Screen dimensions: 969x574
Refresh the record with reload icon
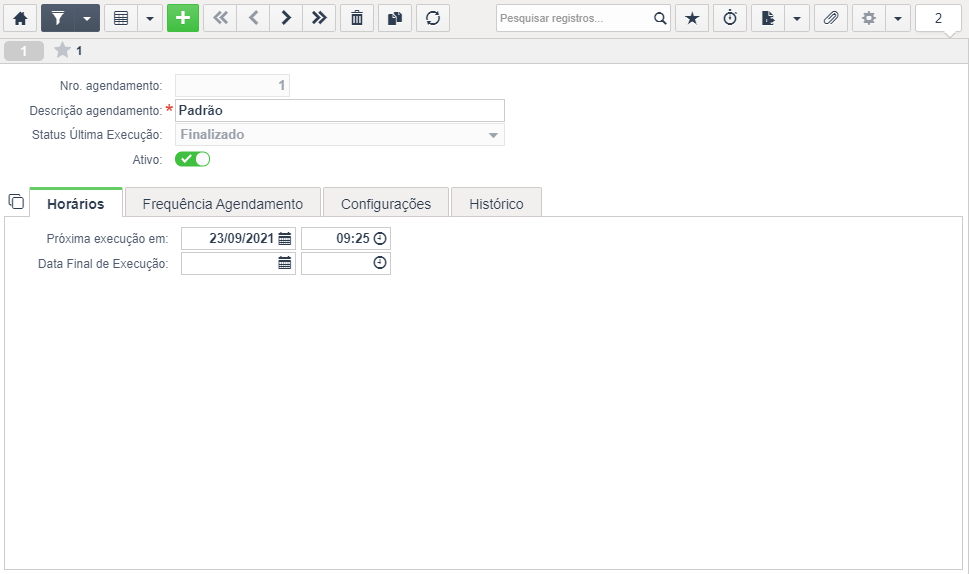[x=433, y=19]
